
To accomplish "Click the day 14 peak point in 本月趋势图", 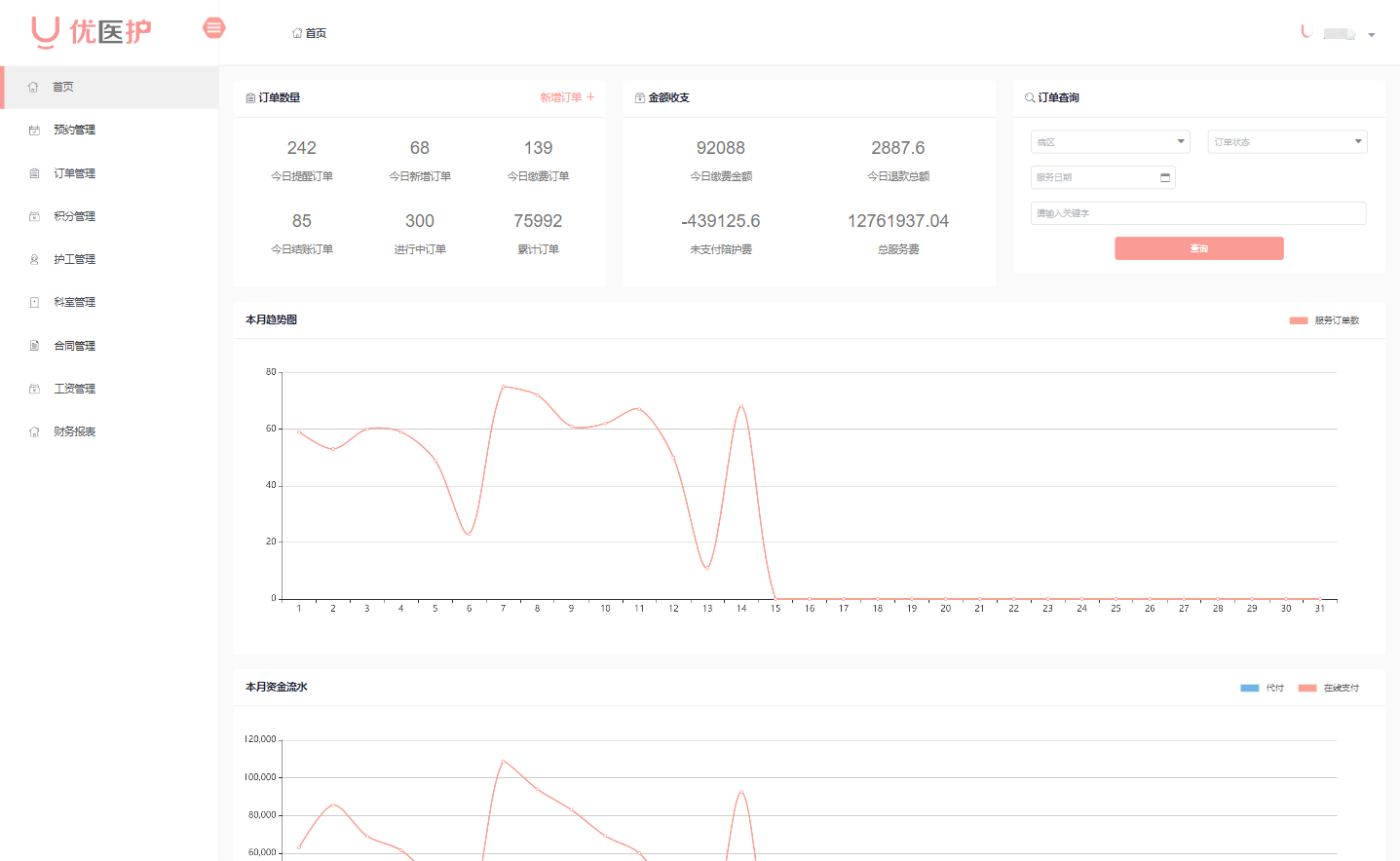I will [x=741, y=406].
